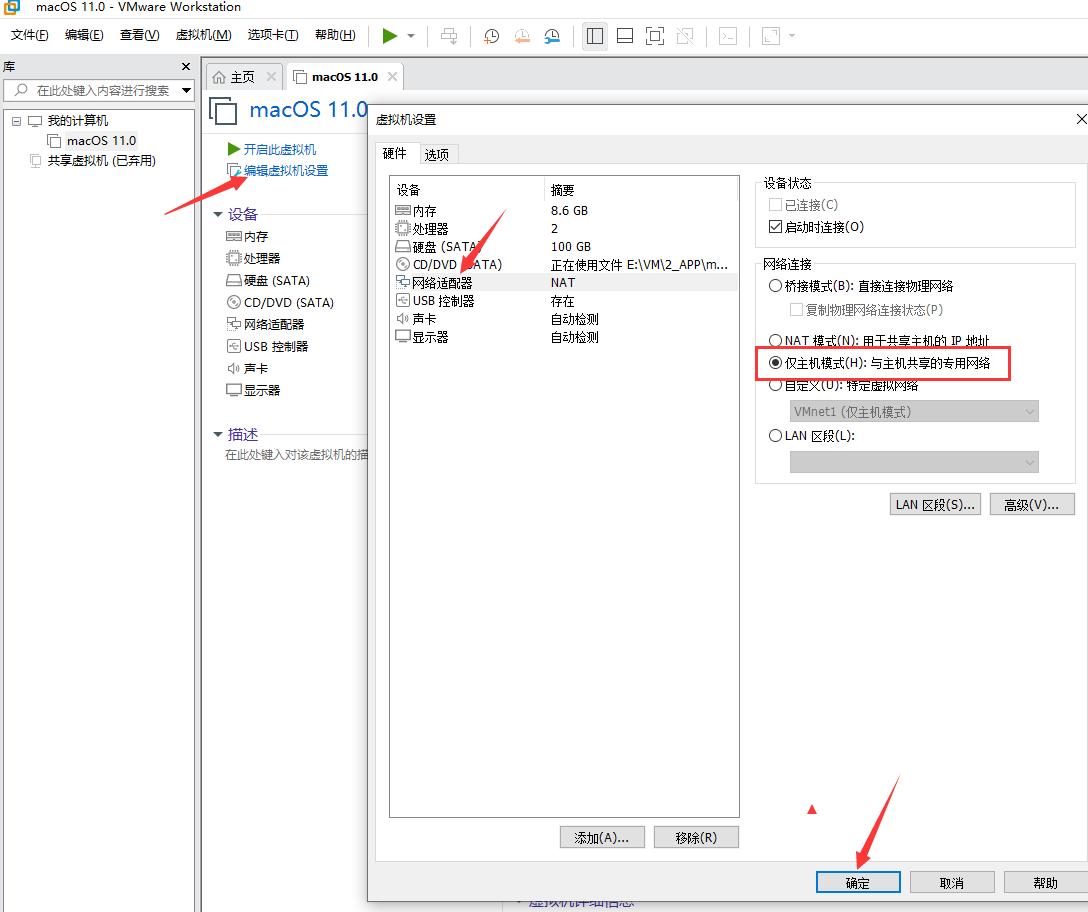Click the revert snapshot icon
This screenshot has width=1088, height=912.
[x=521, y=36]
